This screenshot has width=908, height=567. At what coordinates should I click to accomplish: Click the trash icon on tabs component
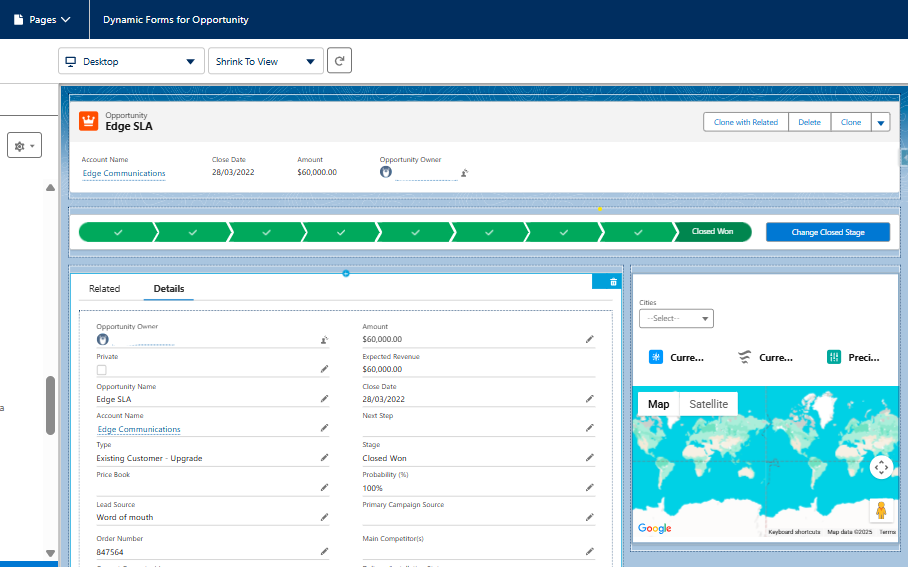(x=613, y=282)
